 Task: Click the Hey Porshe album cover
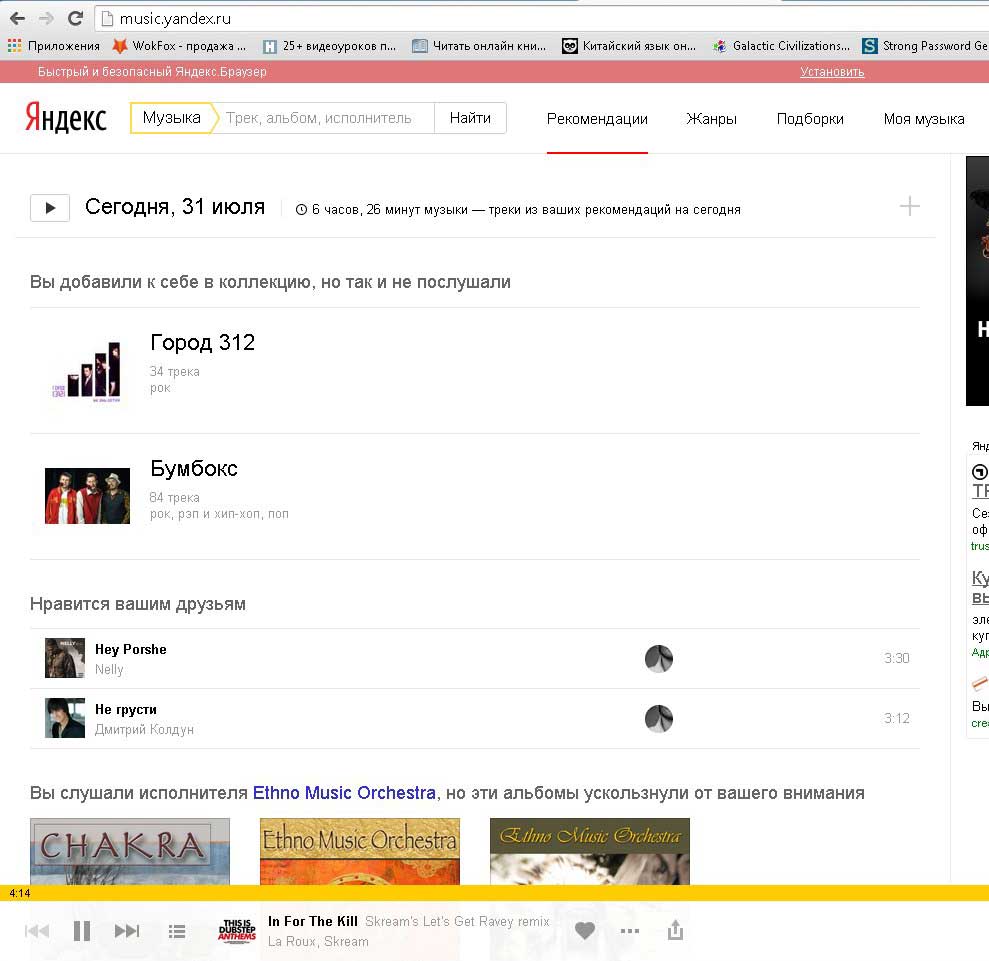64,658
